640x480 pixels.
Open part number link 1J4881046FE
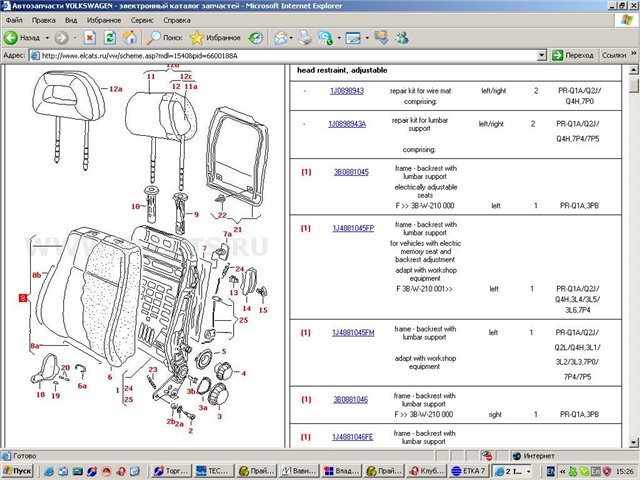point(352,437)
